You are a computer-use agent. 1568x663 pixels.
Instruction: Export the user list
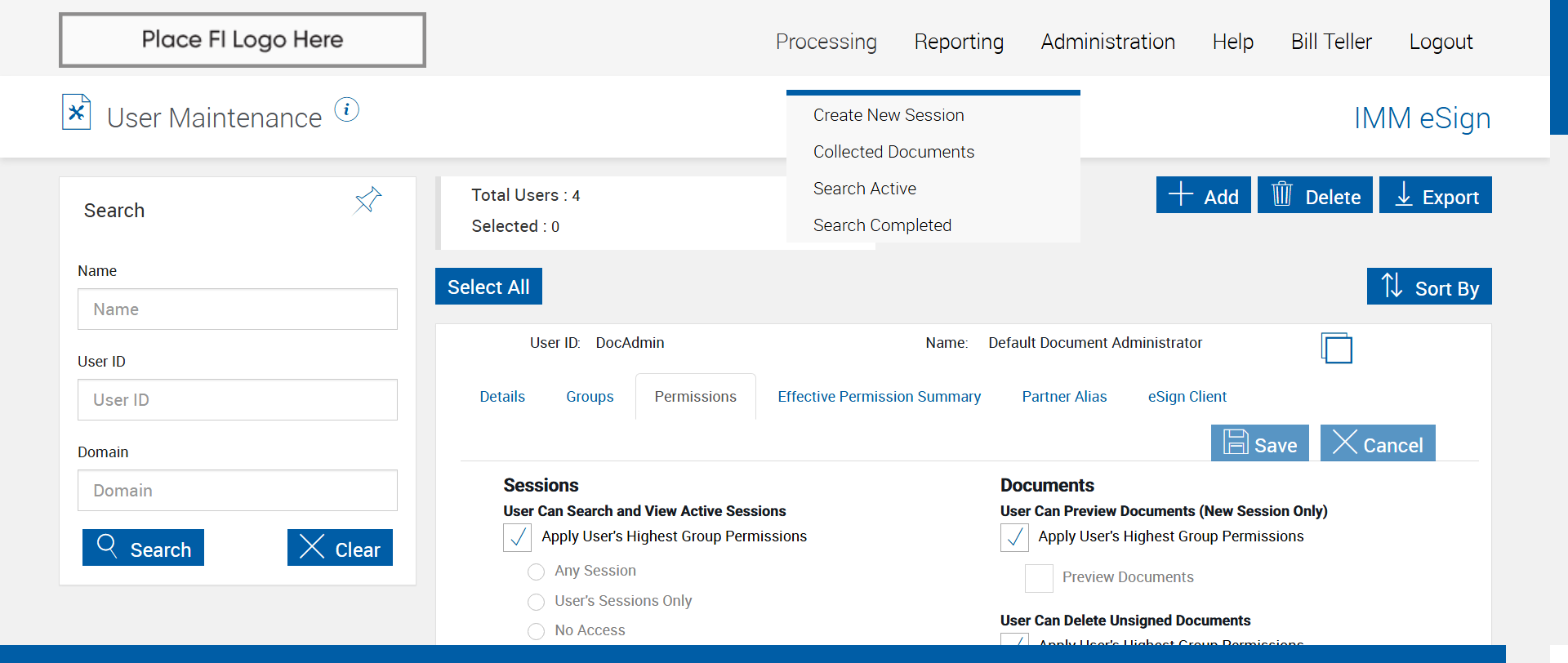pyautogui.click(x=1435, y=196)
